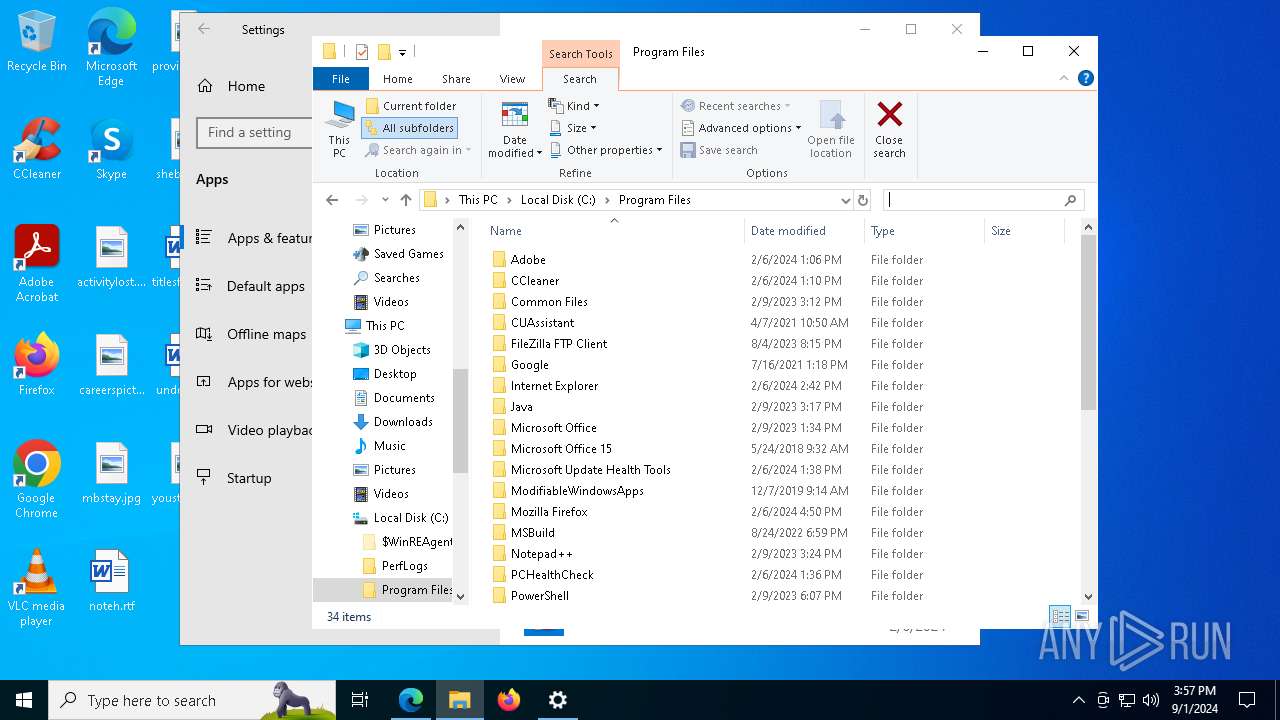Select the FileZilla FTP Client folder
This screenshot has width=1280, height=720.
(x=558, y=344)
